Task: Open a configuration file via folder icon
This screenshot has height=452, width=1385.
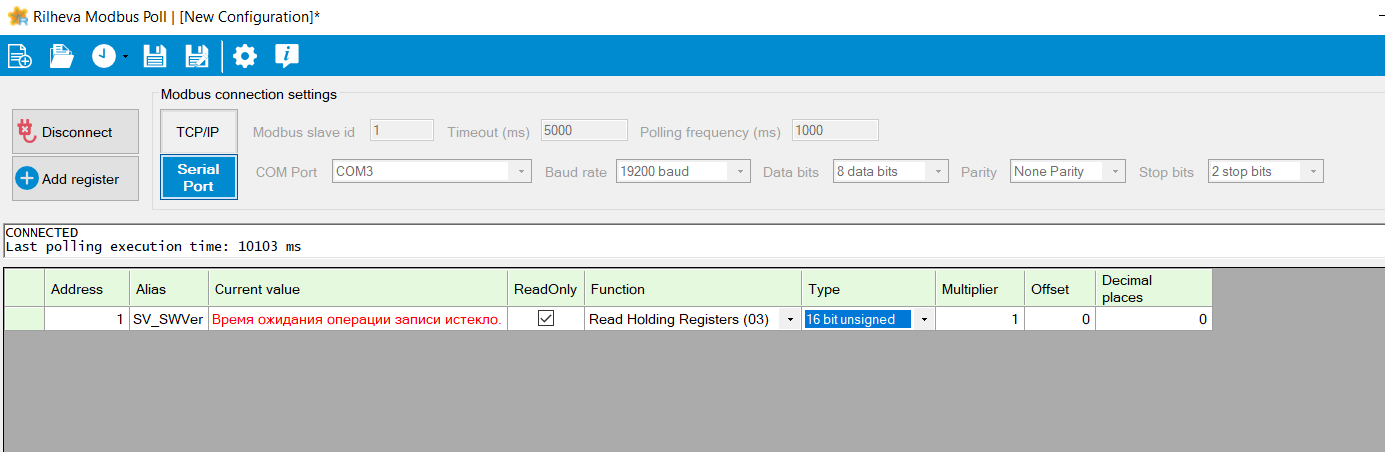Action: pyautogui.click(x=62, y=56)
